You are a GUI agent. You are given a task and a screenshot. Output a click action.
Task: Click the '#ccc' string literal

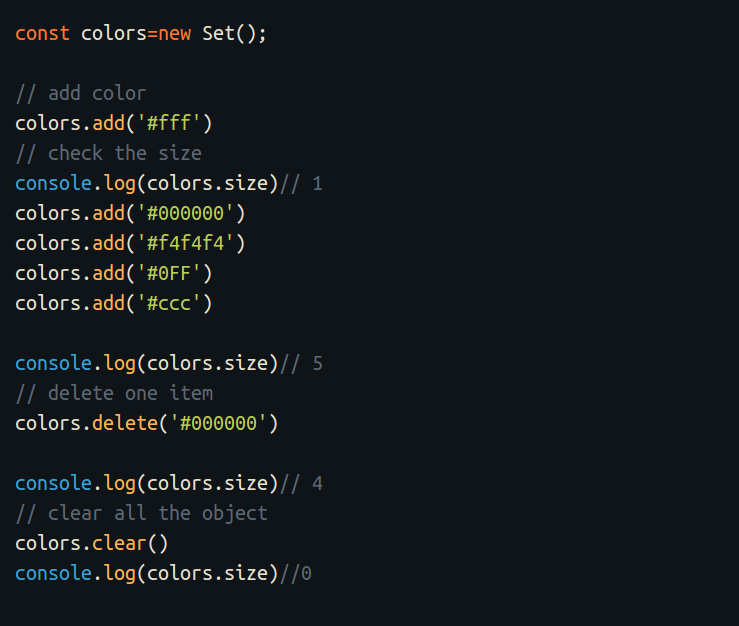[169, 303]
